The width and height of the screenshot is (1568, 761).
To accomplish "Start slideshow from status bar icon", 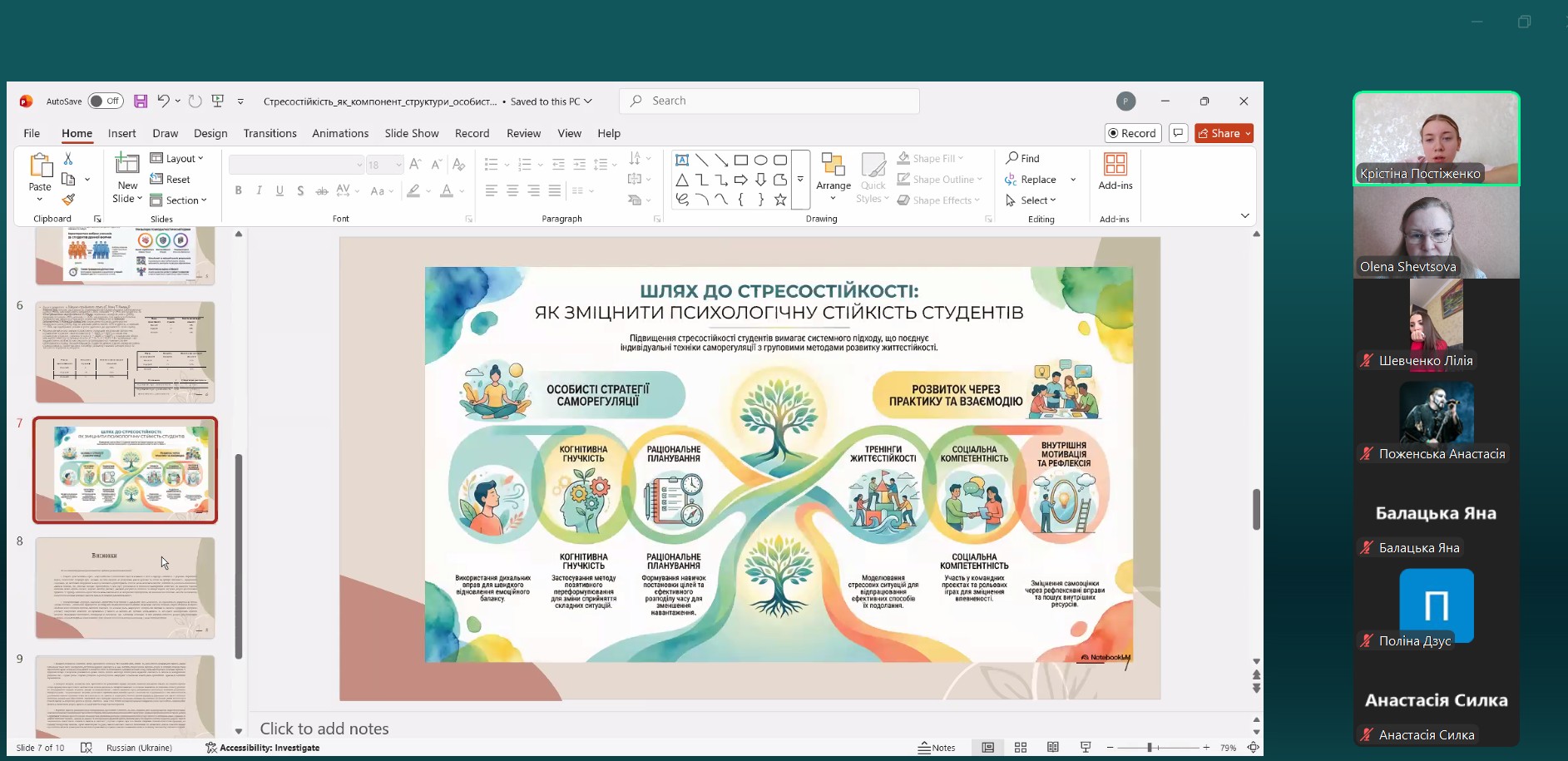I will coord(1086,748).
